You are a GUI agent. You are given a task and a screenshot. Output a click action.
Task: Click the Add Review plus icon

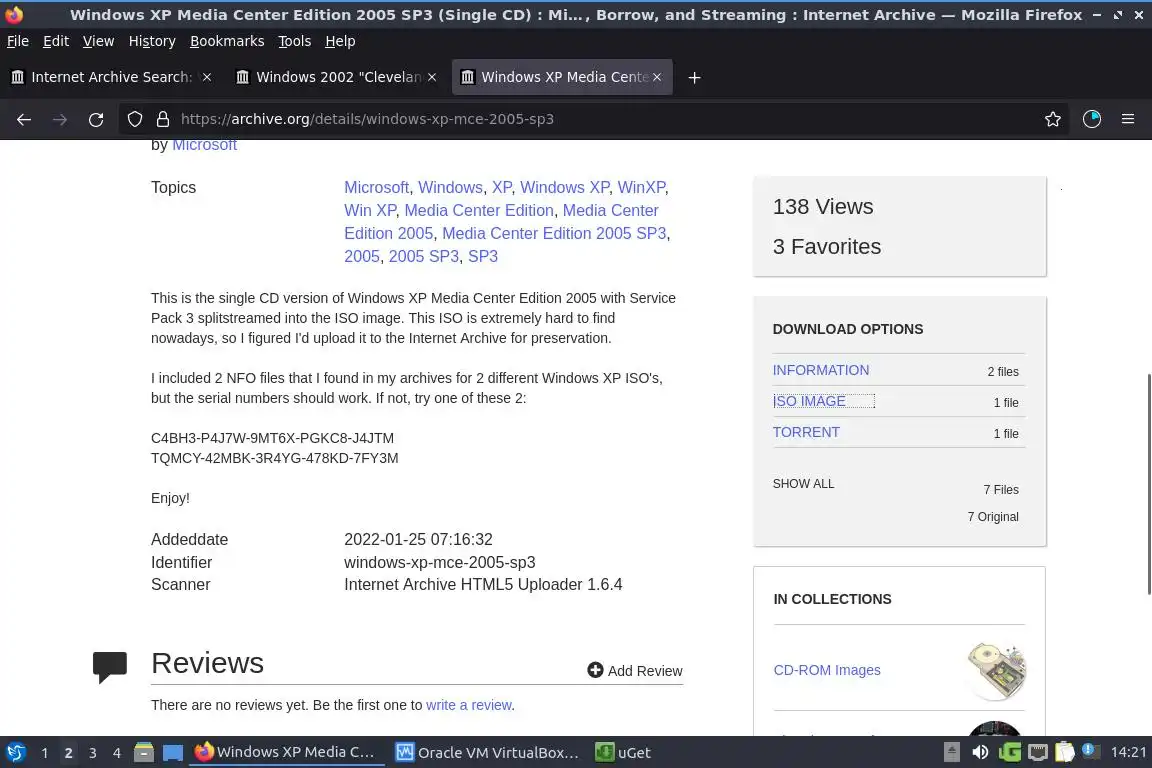[595, 670]
